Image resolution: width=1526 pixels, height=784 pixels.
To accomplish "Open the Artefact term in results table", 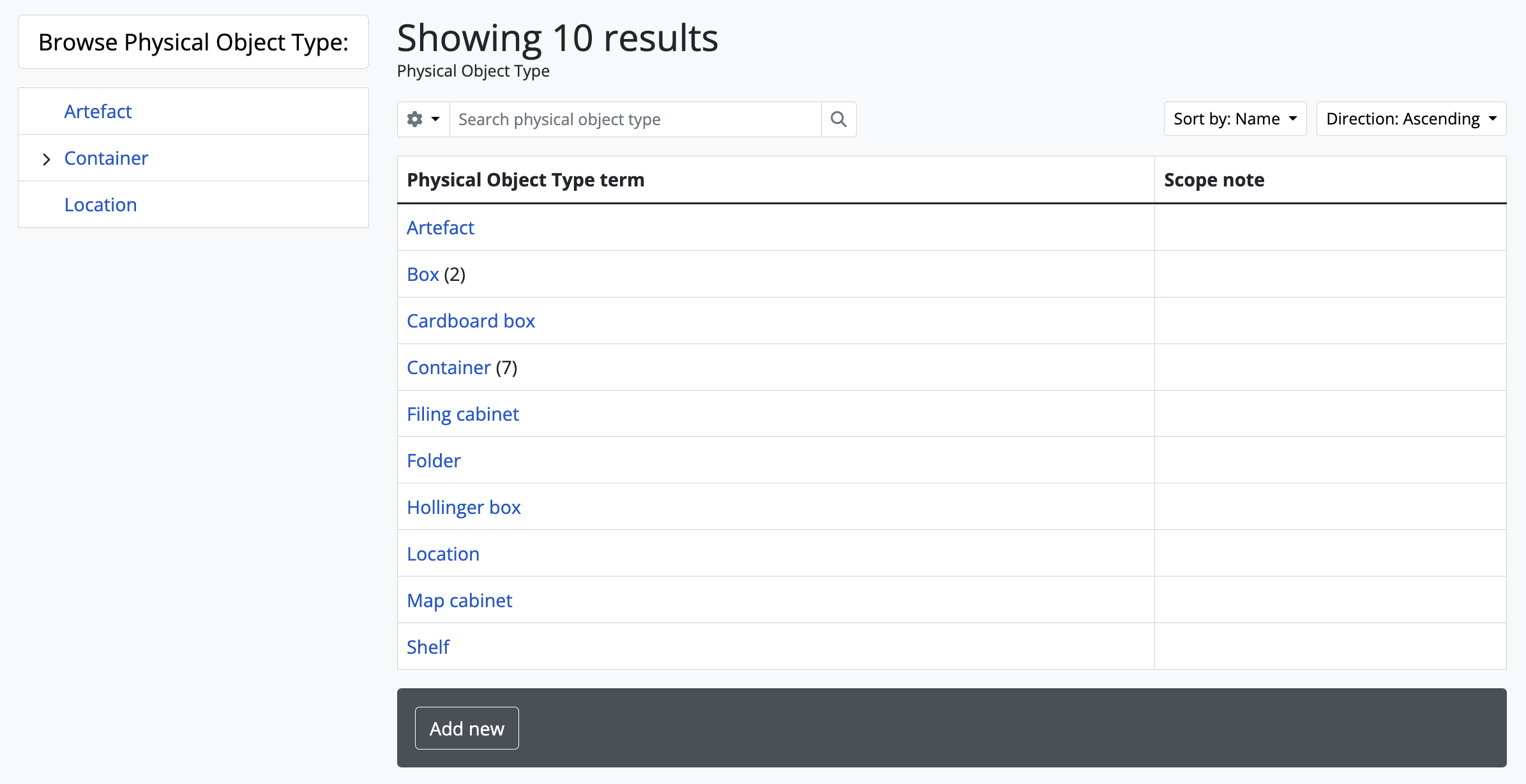I will pyautogui.click(x=441, y=228).
